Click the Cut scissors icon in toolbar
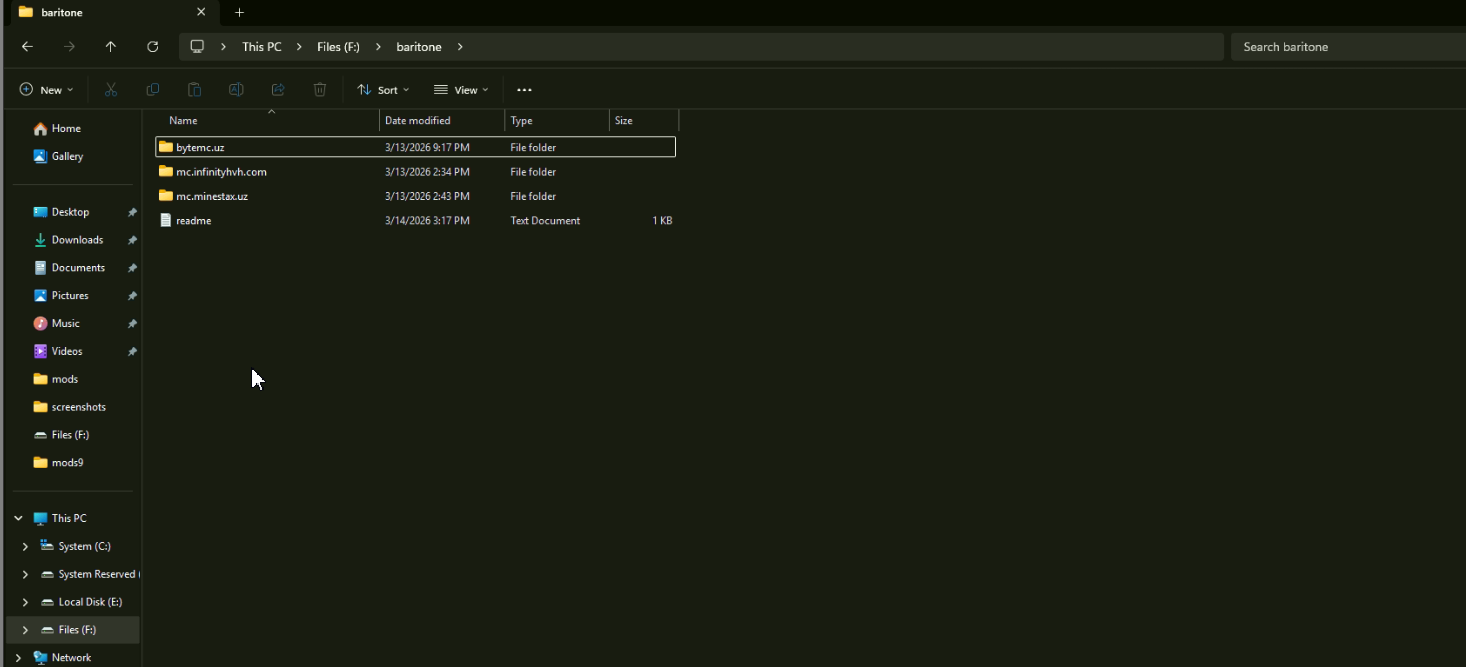 pos(111,90)
